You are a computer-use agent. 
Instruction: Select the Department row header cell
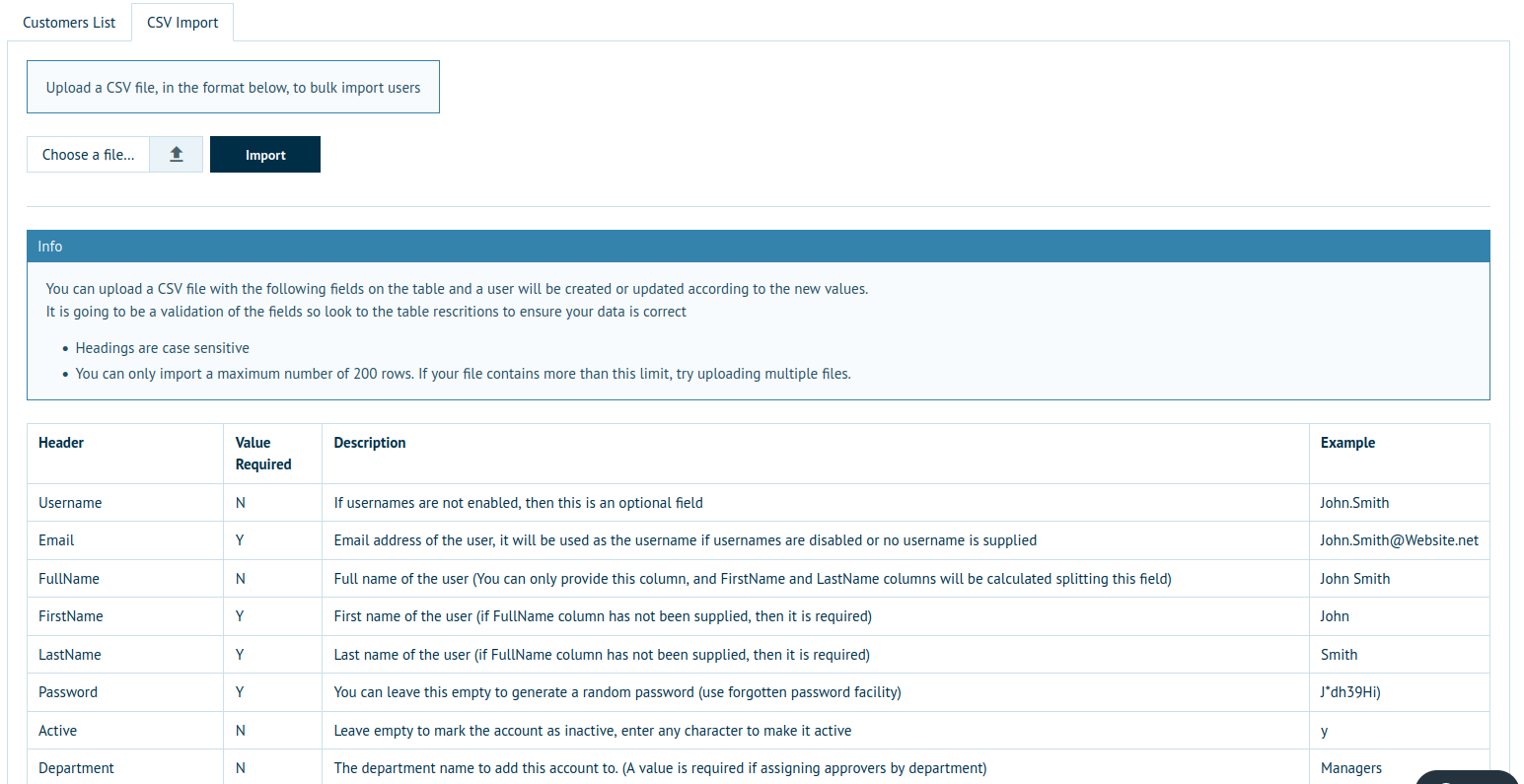point(76,768)
